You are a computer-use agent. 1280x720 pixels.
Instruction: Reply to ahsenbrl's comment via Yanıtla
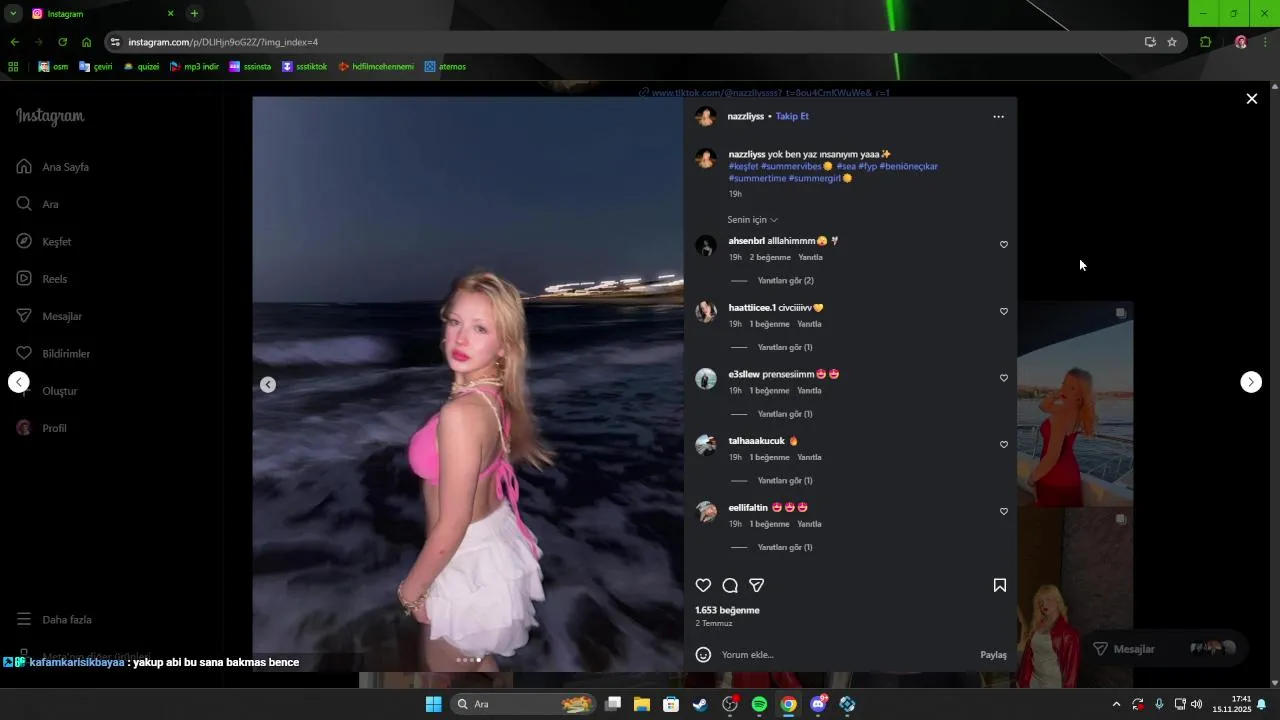point(810,257)
